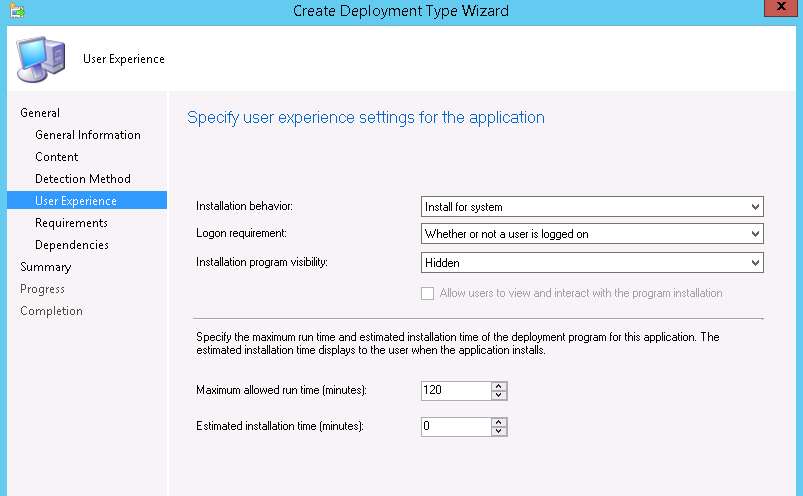This screenshot has height=496, width=803.
Task: Click the Maximum allowed run time field
Action: [x=456, y=391]
